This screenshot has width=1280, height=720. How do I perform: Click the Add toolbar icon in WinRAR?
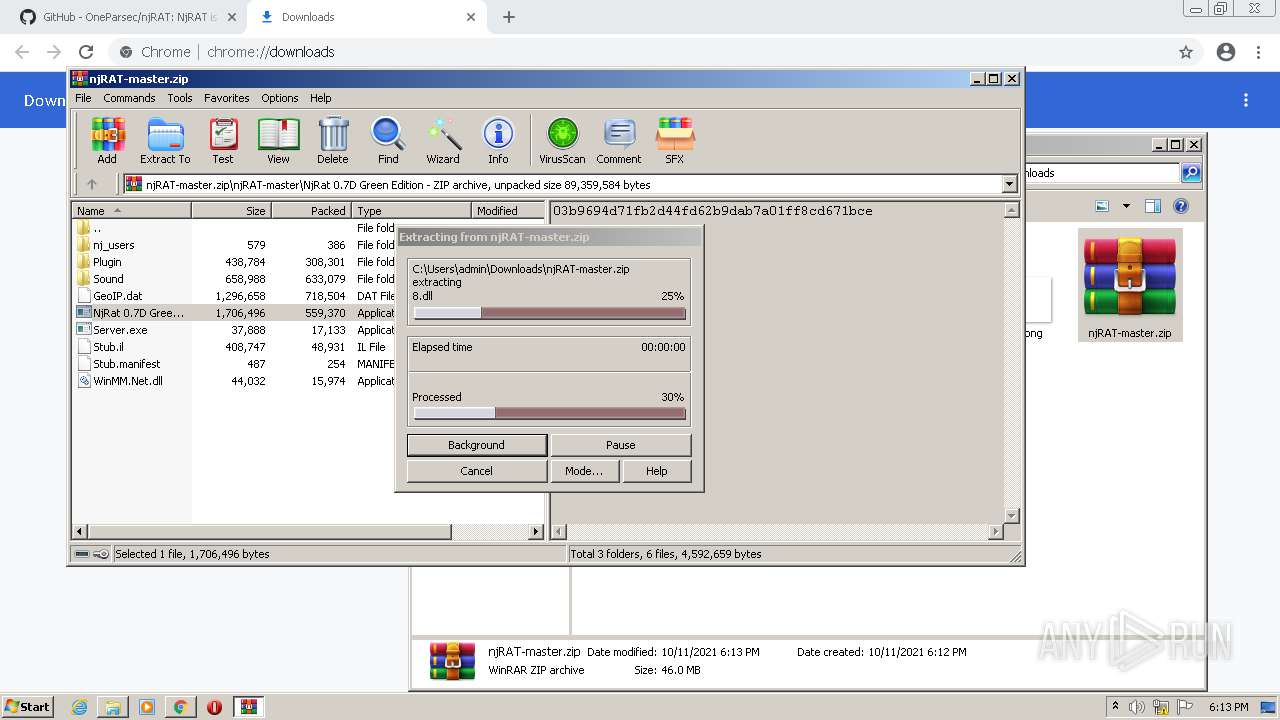tap(107, 140)
